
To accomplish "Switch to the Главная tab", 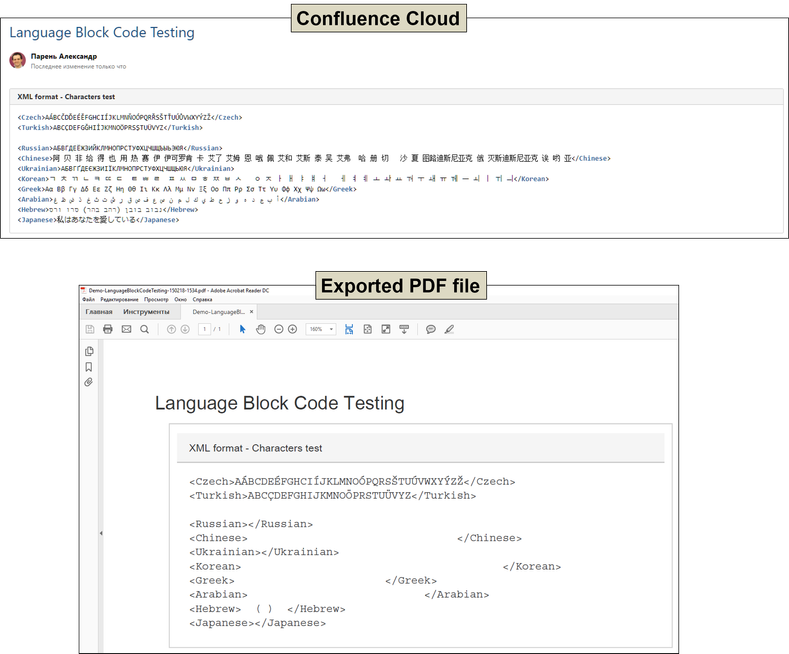I will coord(99,312).
